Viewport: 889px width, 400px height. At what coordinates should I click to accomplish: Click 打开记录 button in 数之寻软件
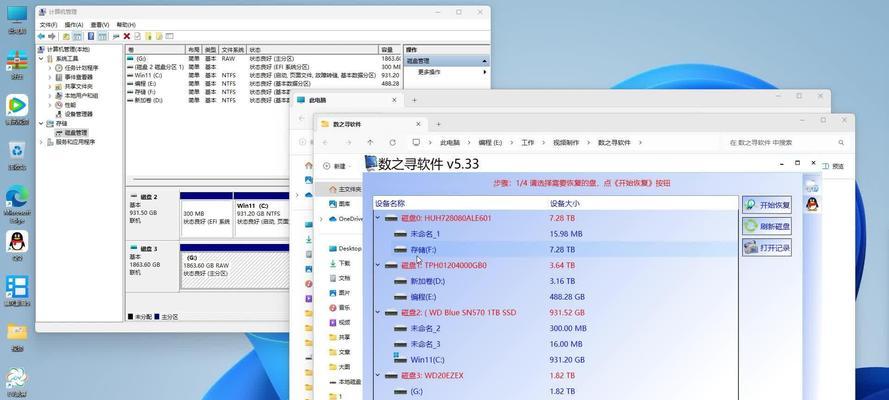[x=767, y=248]
